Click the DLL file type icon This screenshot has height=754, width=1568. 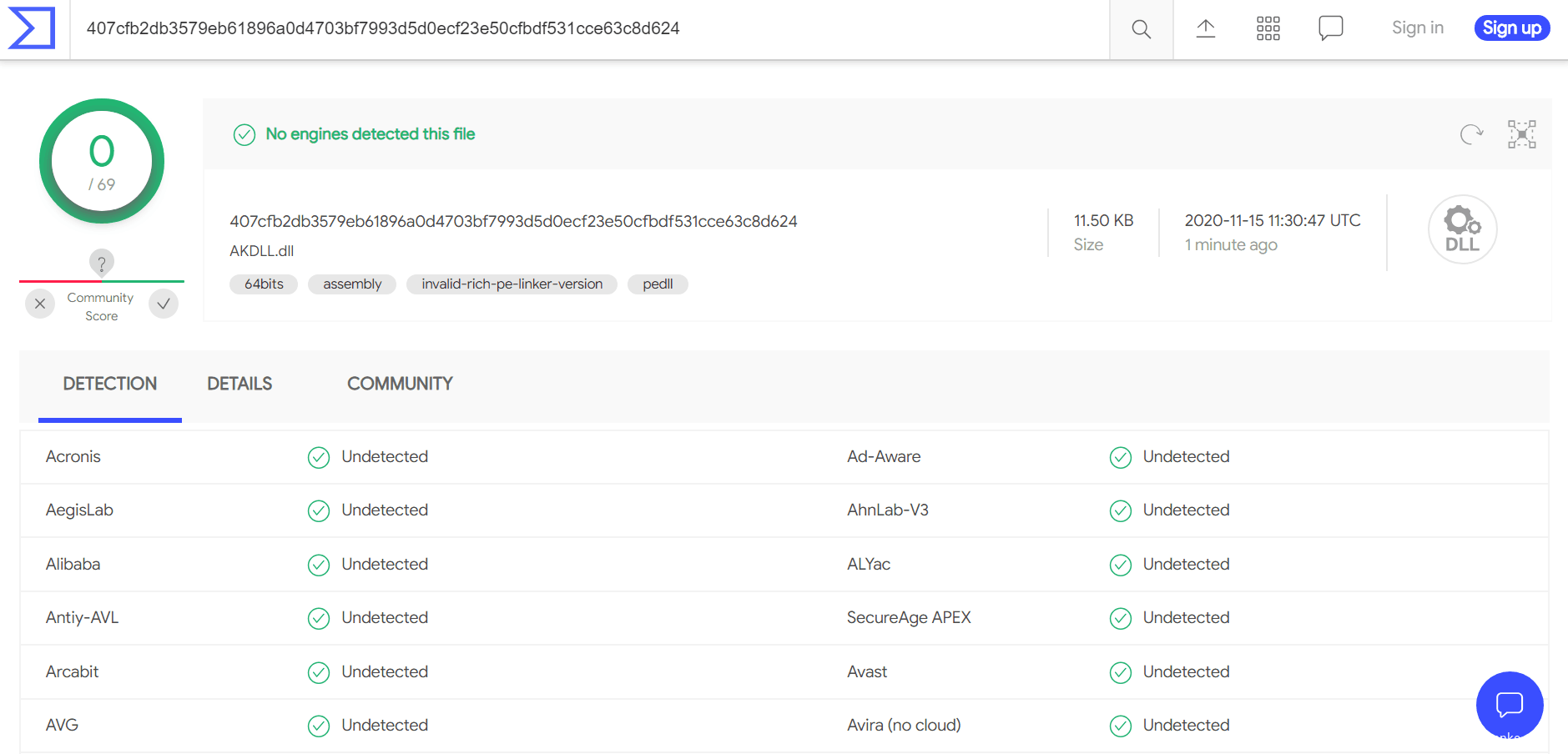click(x=1462, y=229)
